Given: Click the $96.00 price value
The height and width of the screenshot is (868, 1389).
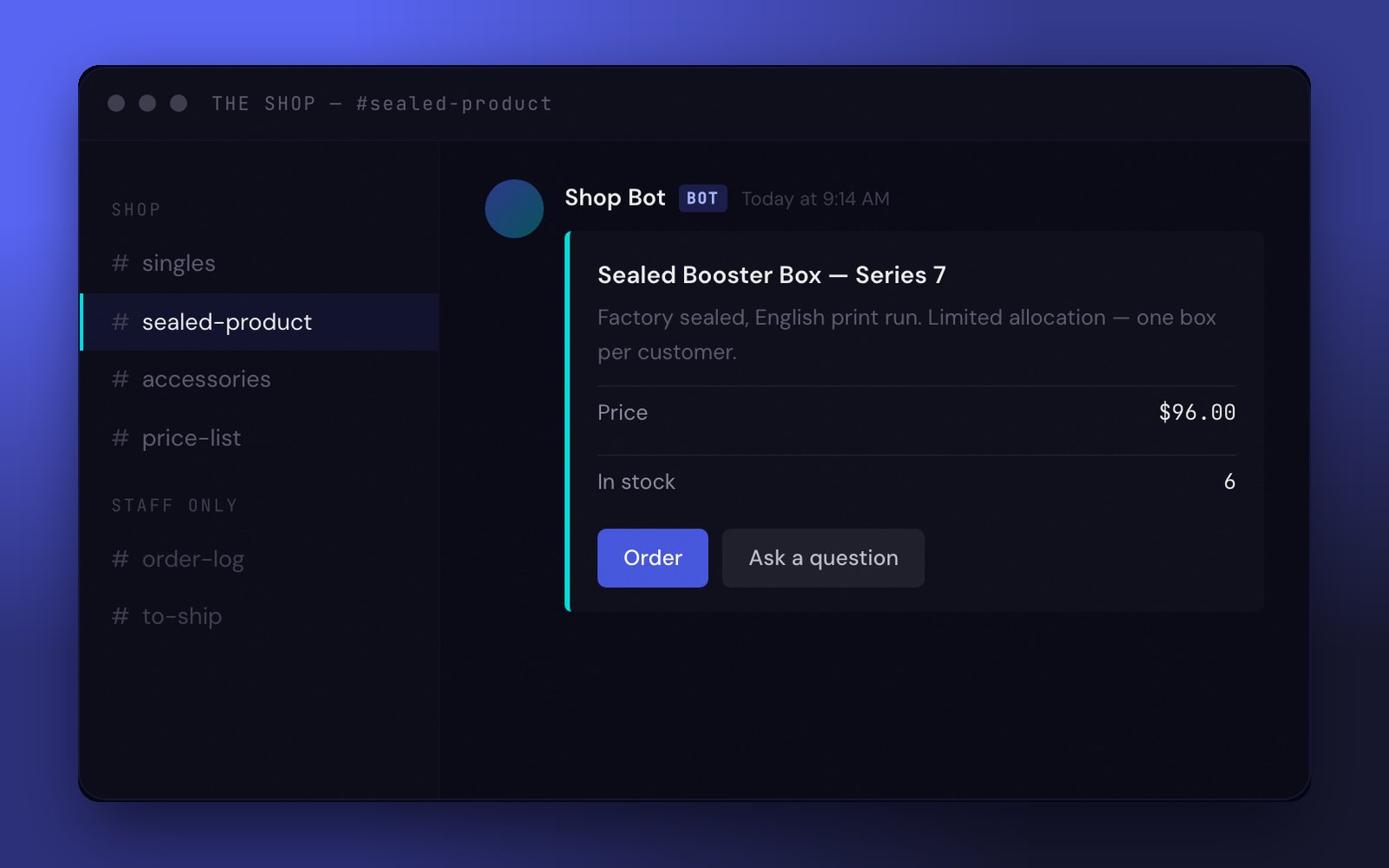Looking at the screenshot, I should point(1197,412).
